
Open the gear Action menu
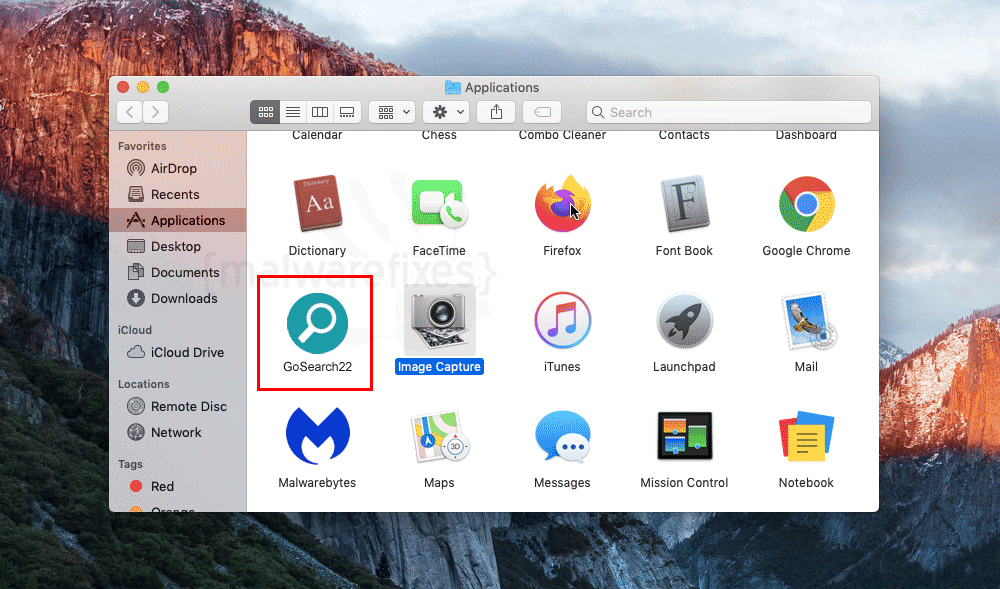pos(446,112)
